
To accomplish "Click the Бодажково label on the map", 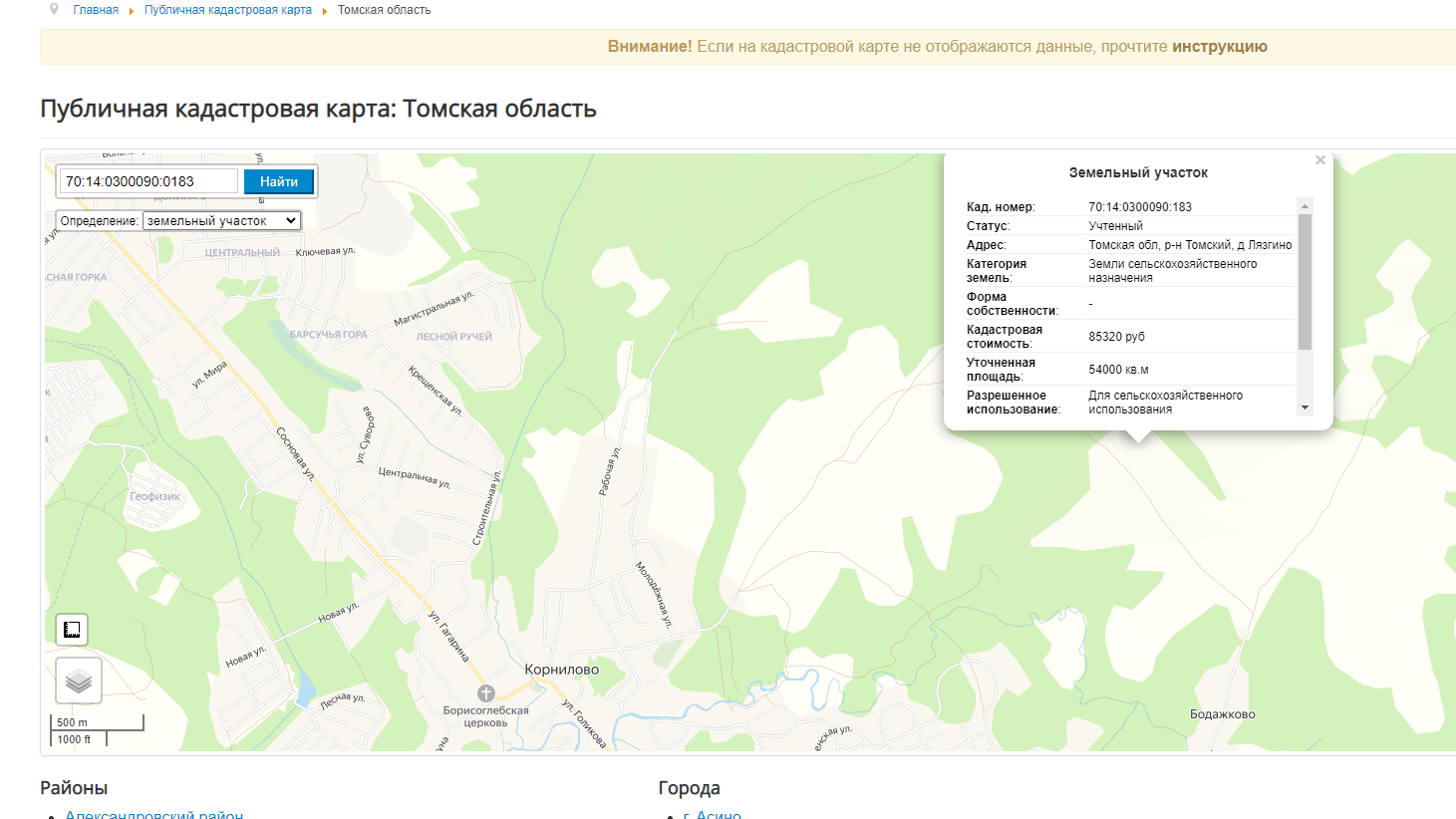I will click(1222, 714).
